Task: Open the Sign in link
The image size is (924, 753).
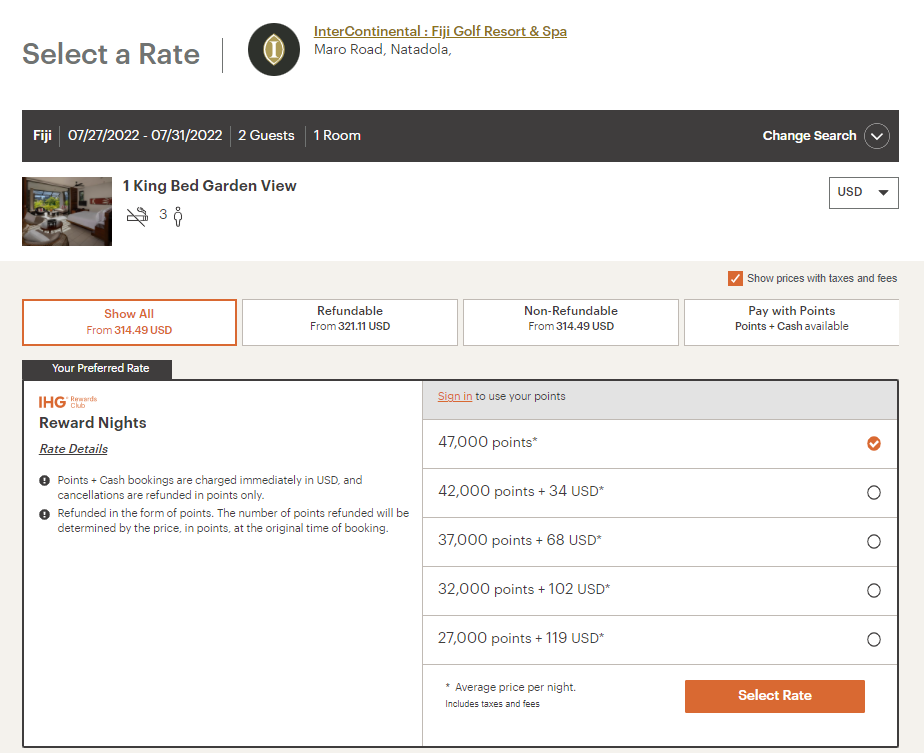Action: [x=454, y=397]
